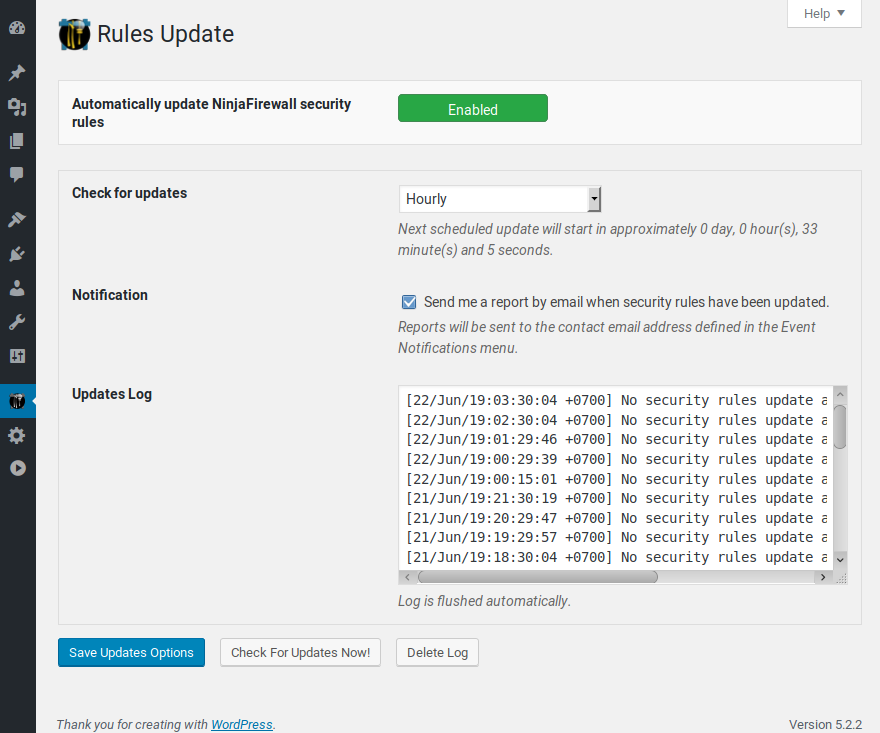Viewport: 880px width, 733px height.
Task: Click the Delete Log button
Action: (x=437, y=653)
